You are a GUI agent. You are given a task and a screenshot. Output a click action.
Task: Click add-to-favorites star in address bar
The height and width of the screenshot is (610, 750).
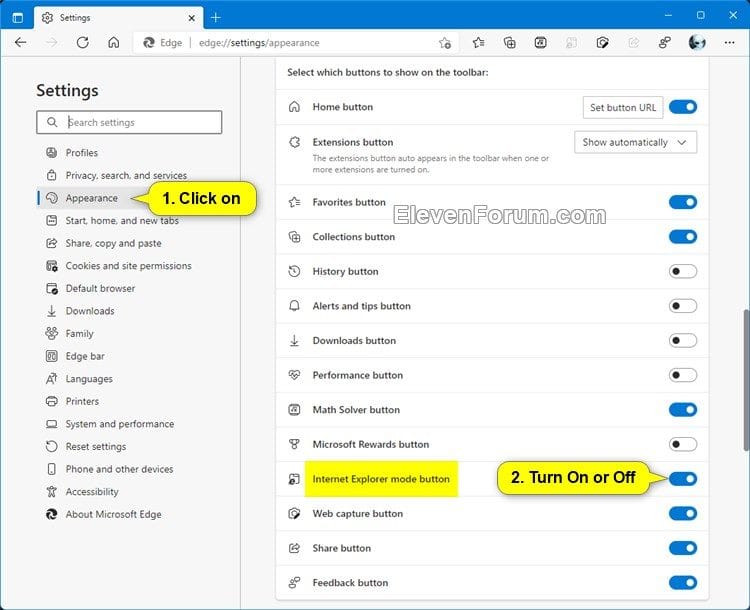tap(445, 43)
